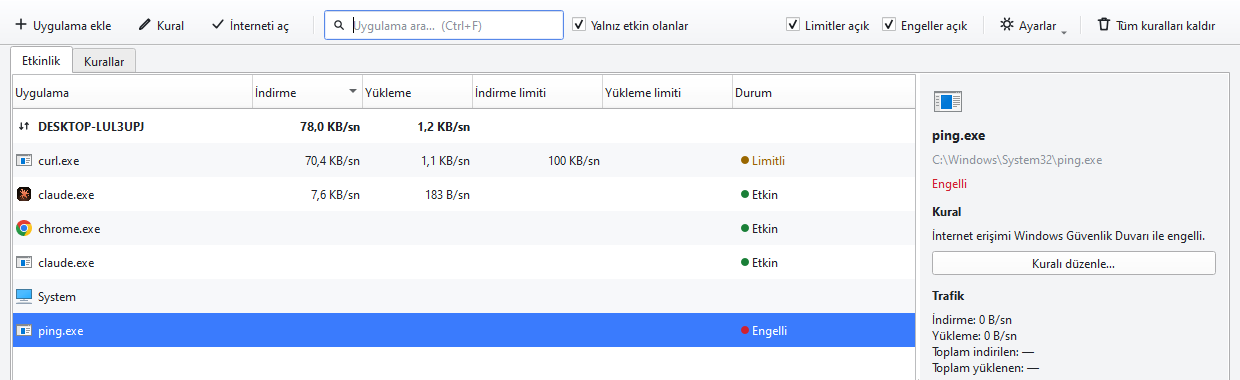Click the trash icon of Tüm kuralları kaldır
1240x380 pixels.
coord(1104,25)
